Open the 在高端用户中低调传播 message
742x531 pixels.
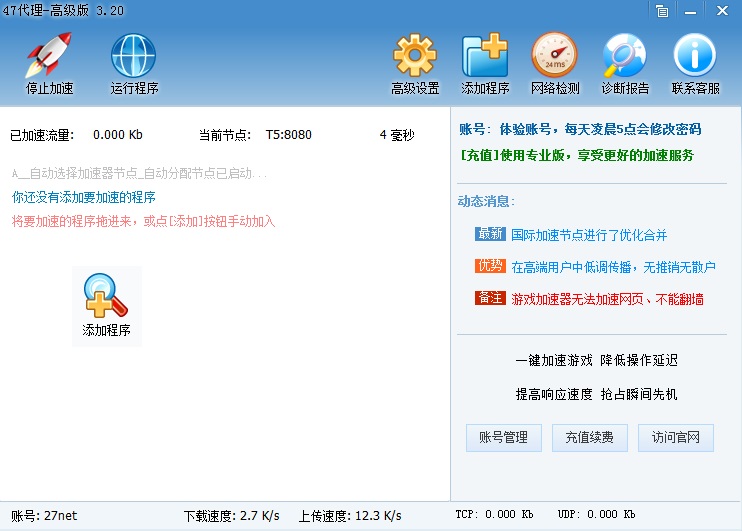pos(613,267)
